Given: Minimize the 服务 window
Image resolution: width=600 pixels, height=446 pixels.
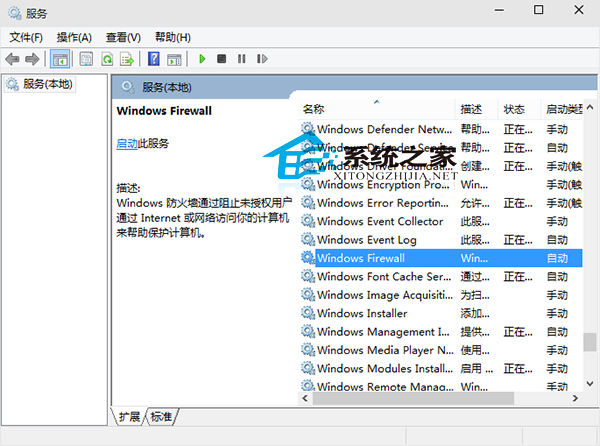Looking at the screenshot, I should tap(499, 10).
